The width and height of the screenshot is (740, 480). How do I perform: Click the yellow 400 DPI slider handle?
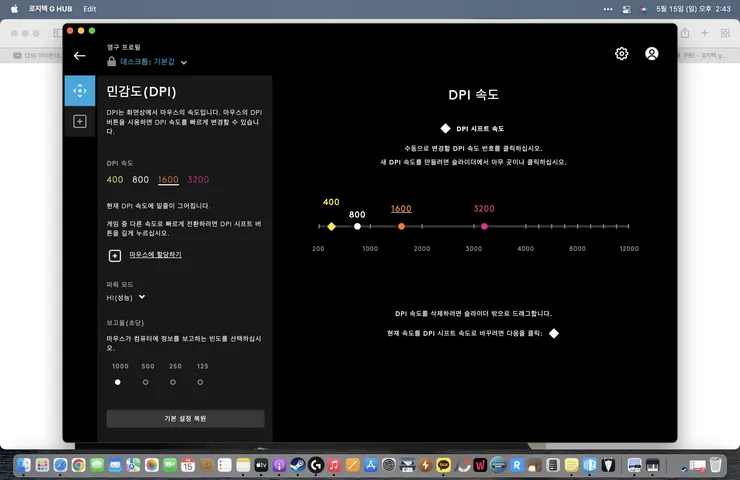pos(331,227)
